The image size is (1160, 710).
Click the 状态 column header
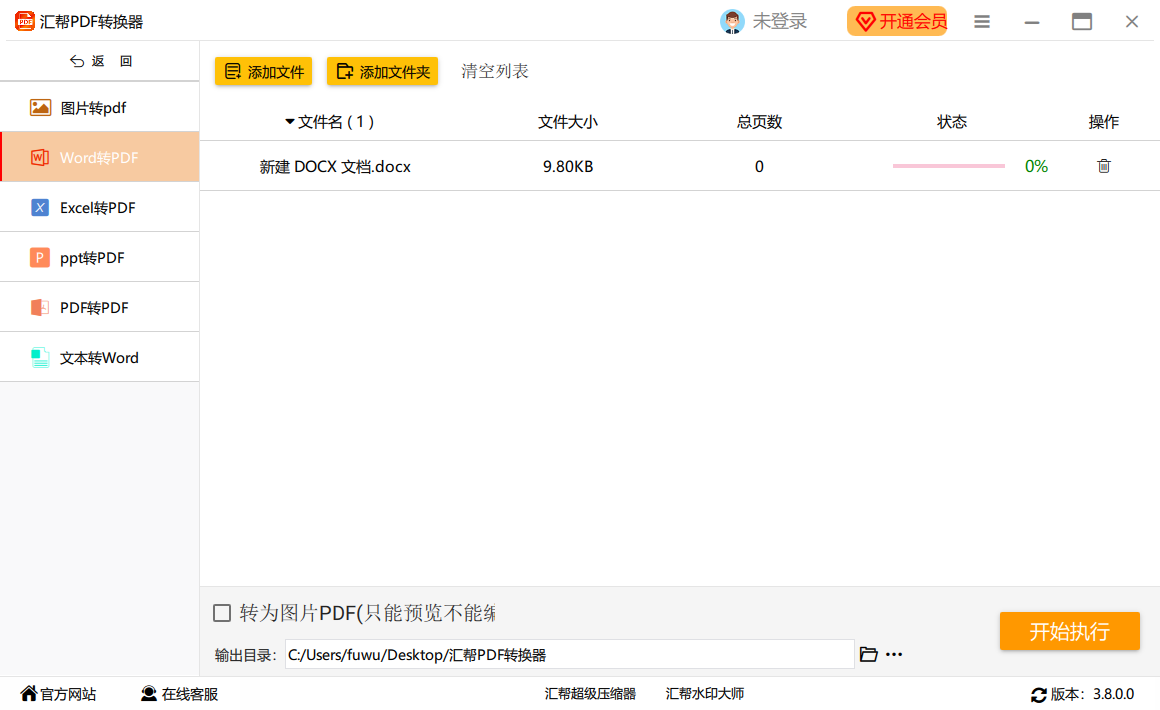coord(951,122)
